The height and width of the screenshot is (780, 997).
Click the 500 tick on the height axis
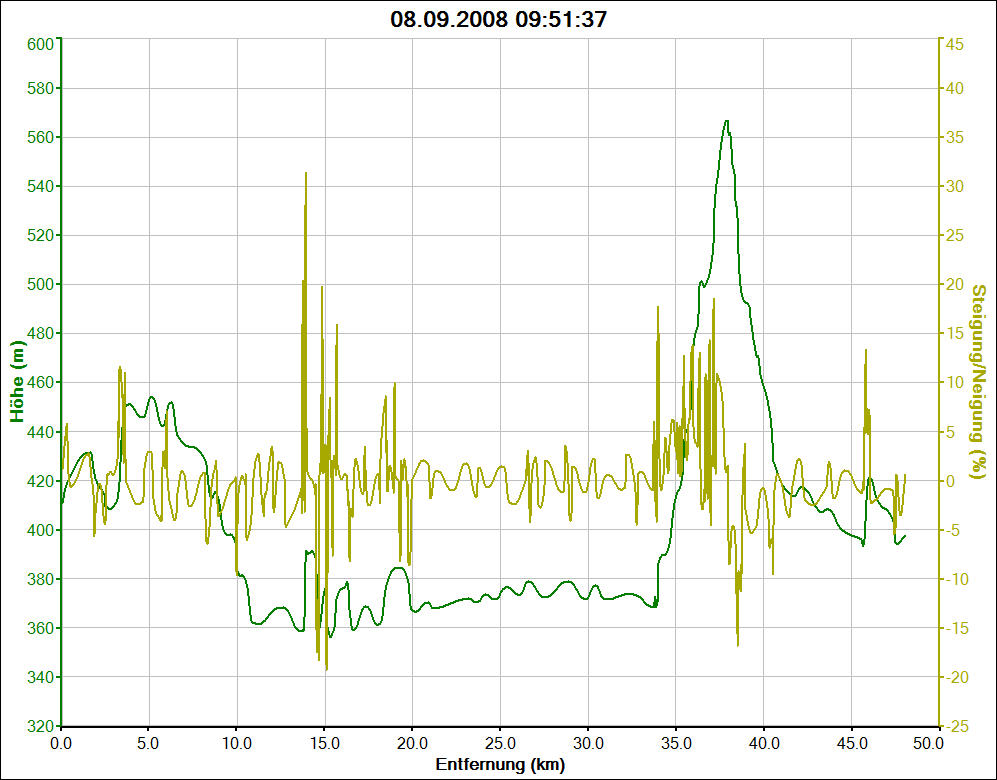point(40,285)
